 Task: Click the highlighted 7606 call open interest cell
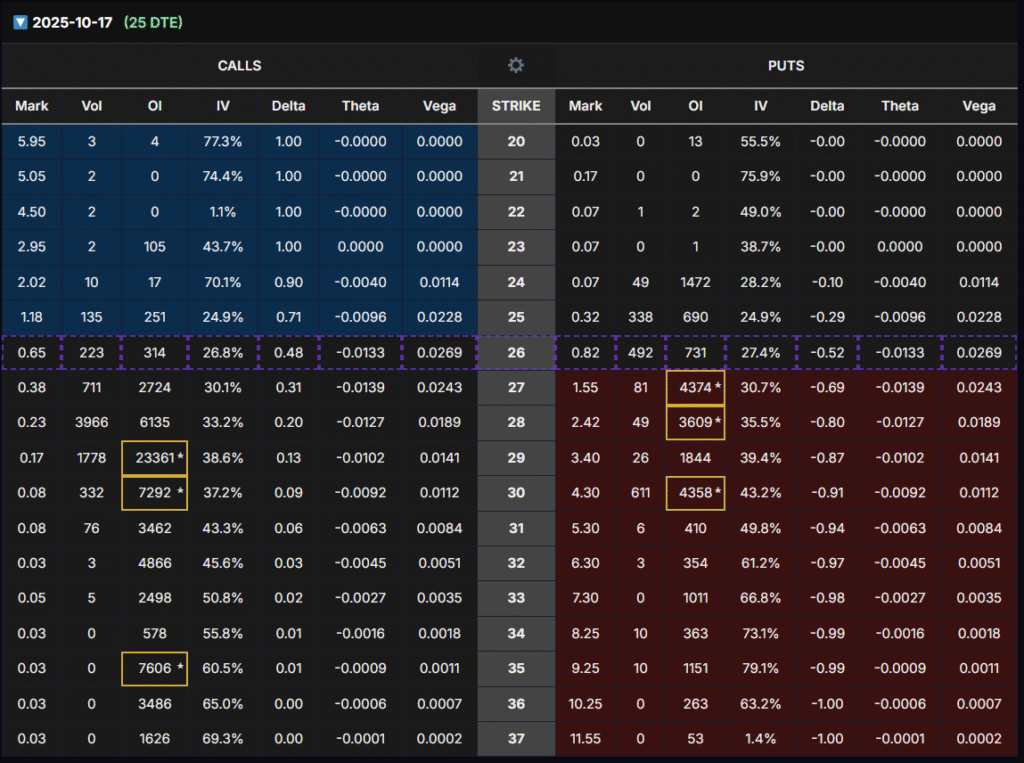(154, 668)
